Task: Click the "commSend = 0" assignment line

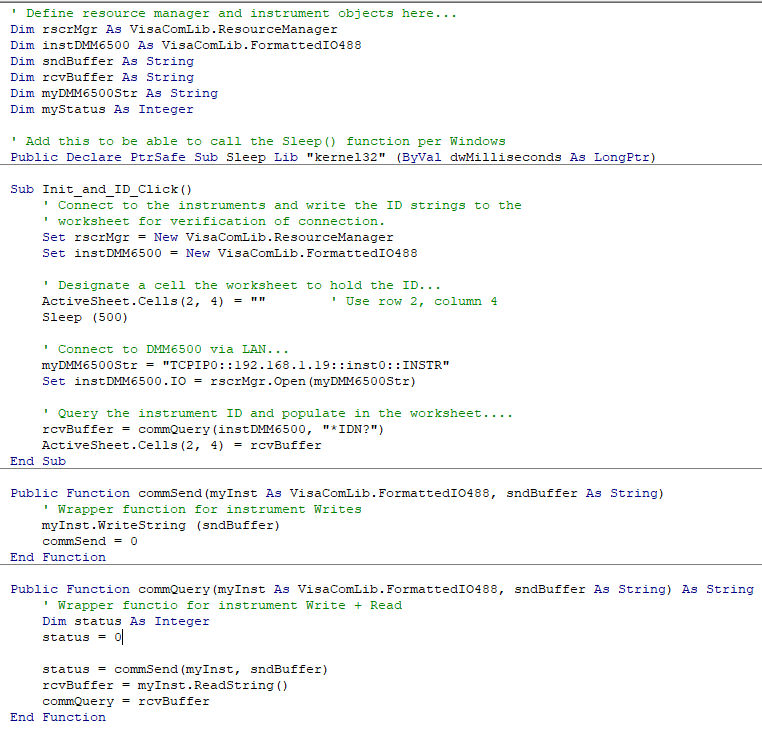Action: click(x=89, y=541)
